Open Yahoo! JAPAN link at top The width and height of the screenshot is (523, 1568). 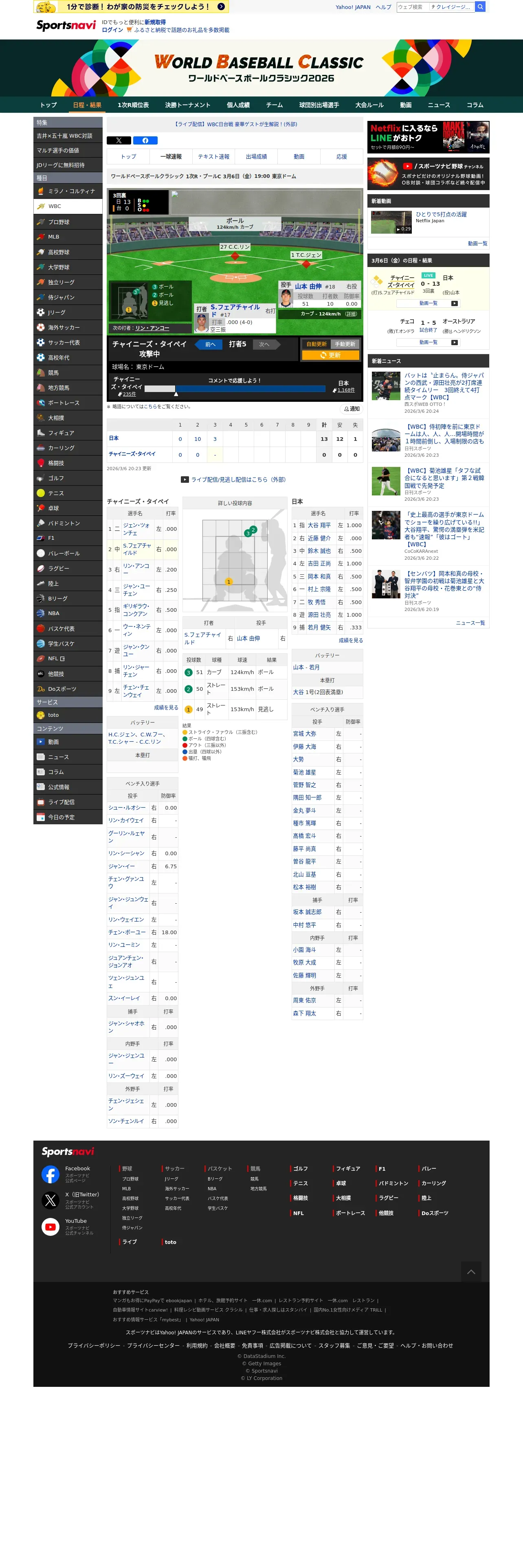click(x=352, y=7)
